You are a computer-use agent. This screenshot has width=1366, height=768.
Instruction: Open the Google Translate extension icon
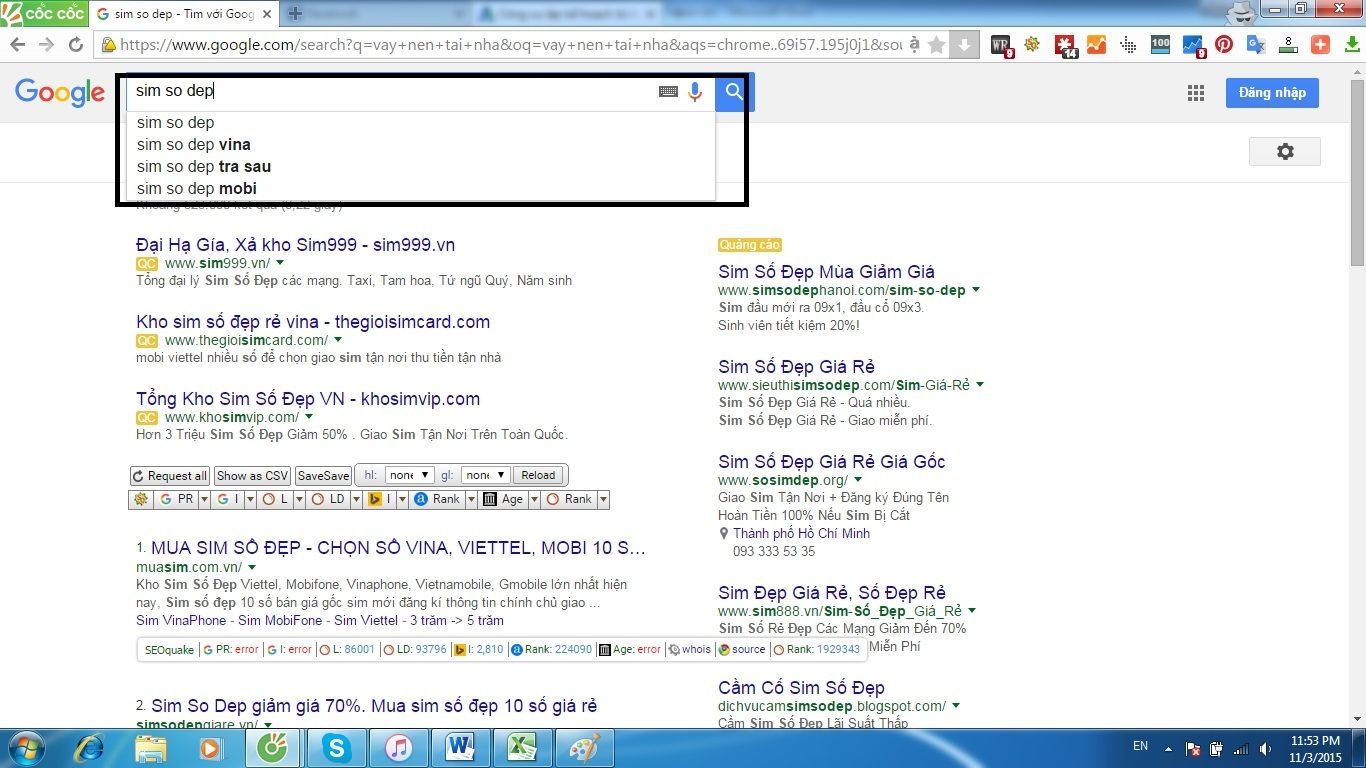point(1256,45)
